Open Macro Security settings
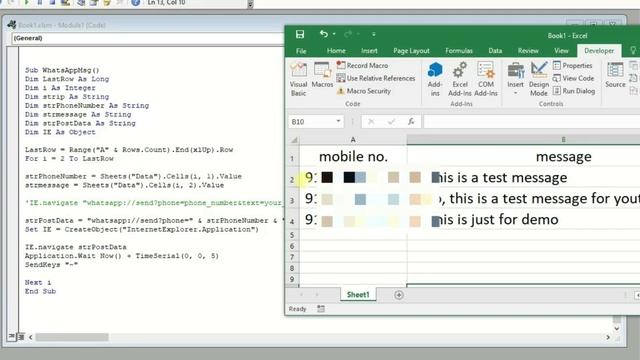This screenshot has width=640, height=360. pos(364,91)
